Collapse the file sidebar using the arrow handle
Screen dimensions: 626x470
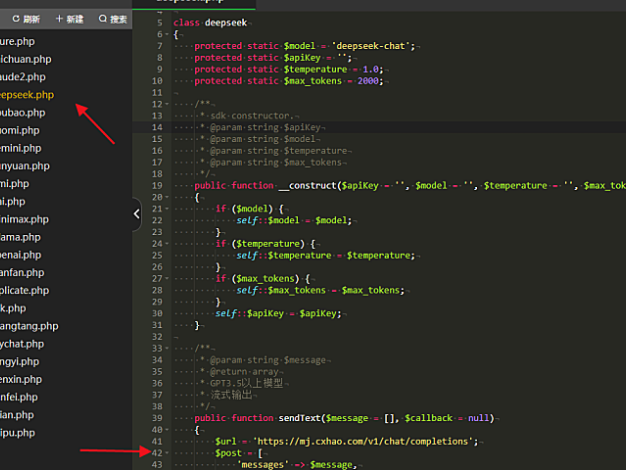click(136, 214)
